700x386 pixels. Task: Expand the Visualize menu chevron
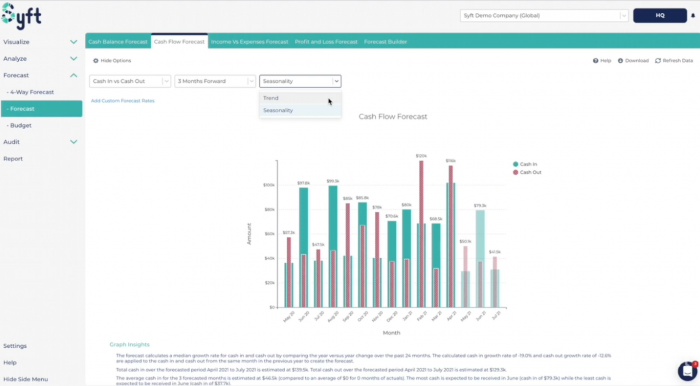click(x=73, y=42)
